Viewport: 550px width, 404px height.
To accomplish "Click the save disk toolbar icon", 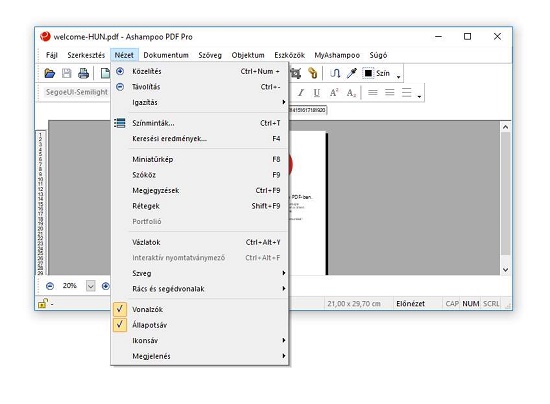I will coord(67,73).
